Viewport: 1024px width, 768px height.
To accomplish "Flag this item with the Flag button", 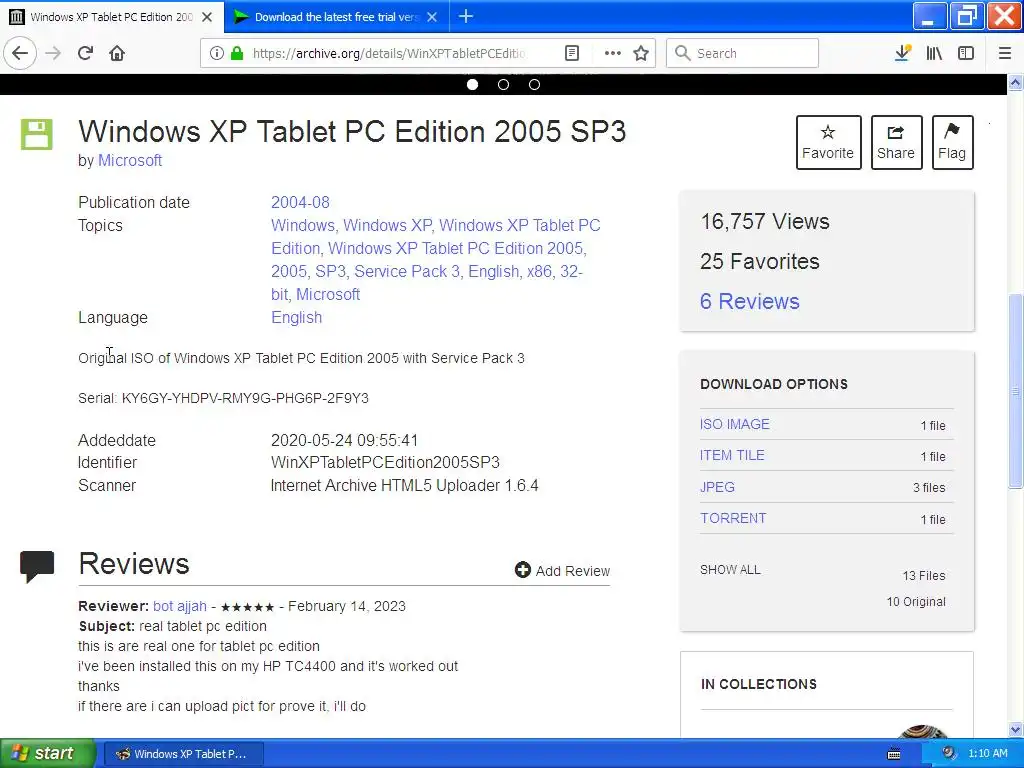I will (x=952, y=142).
